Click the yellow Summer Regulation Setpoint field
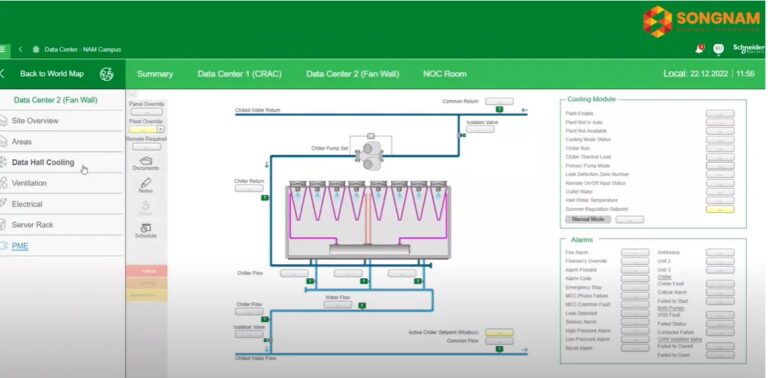Viewport: 768px width, 378px height. [720, 209]
